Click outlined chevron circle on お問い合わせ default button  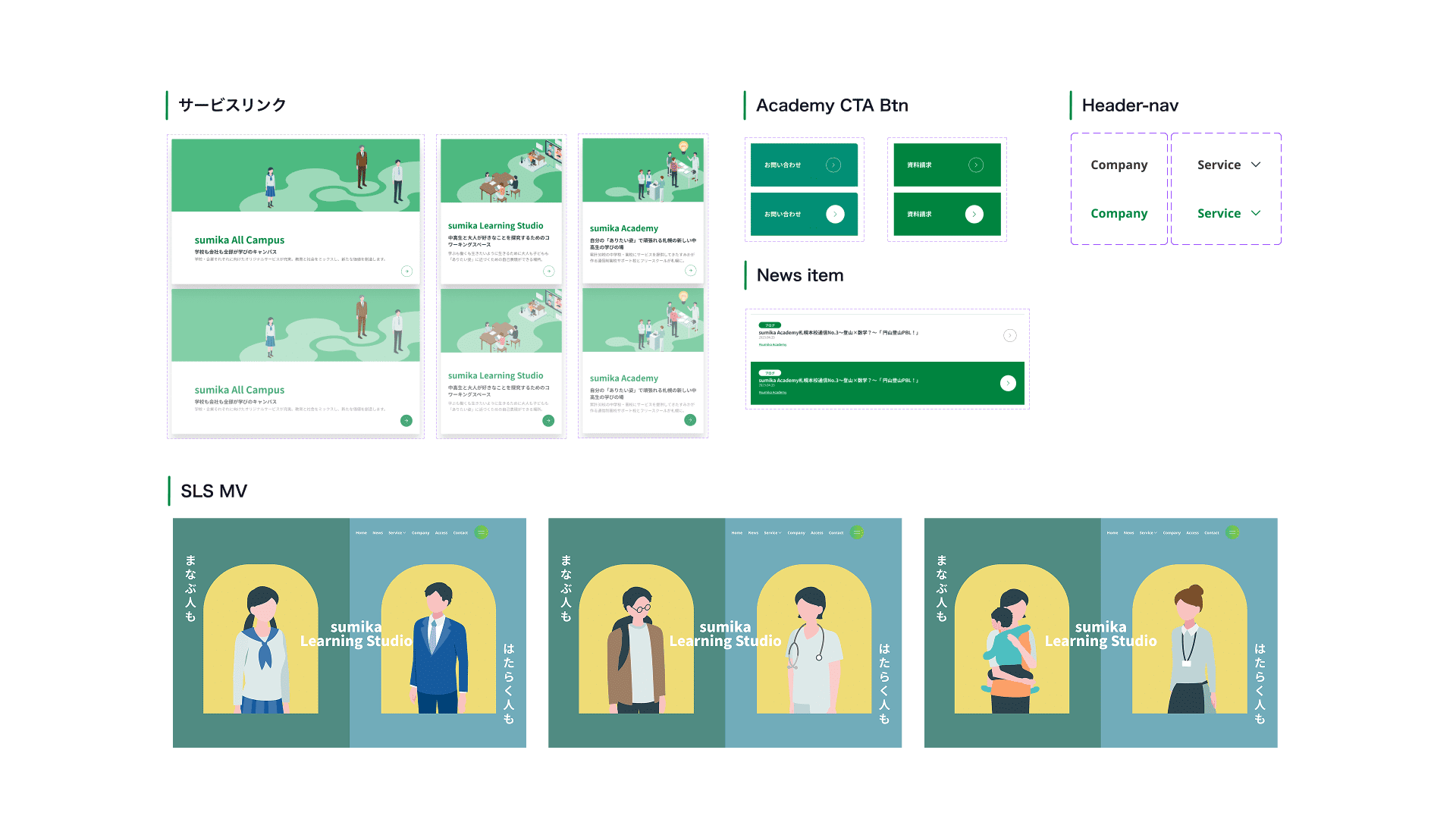[x=833, y=165]
